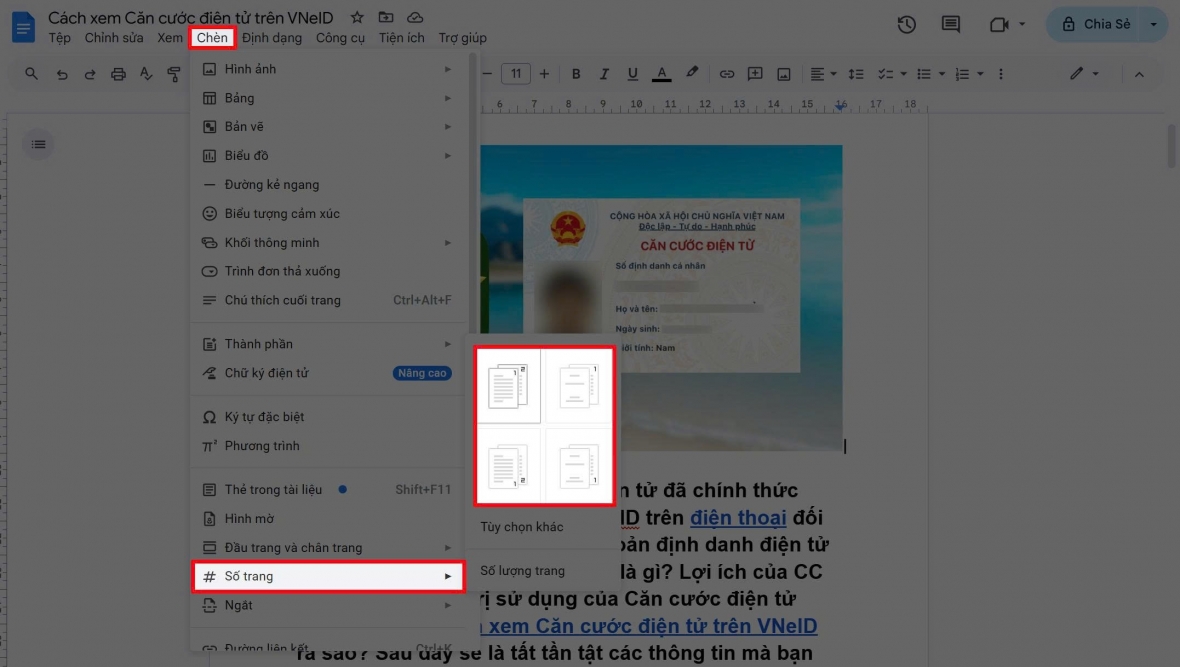Expand the Bản vẽ submenu
The image size is (1180, 667).
click(327, 126)
